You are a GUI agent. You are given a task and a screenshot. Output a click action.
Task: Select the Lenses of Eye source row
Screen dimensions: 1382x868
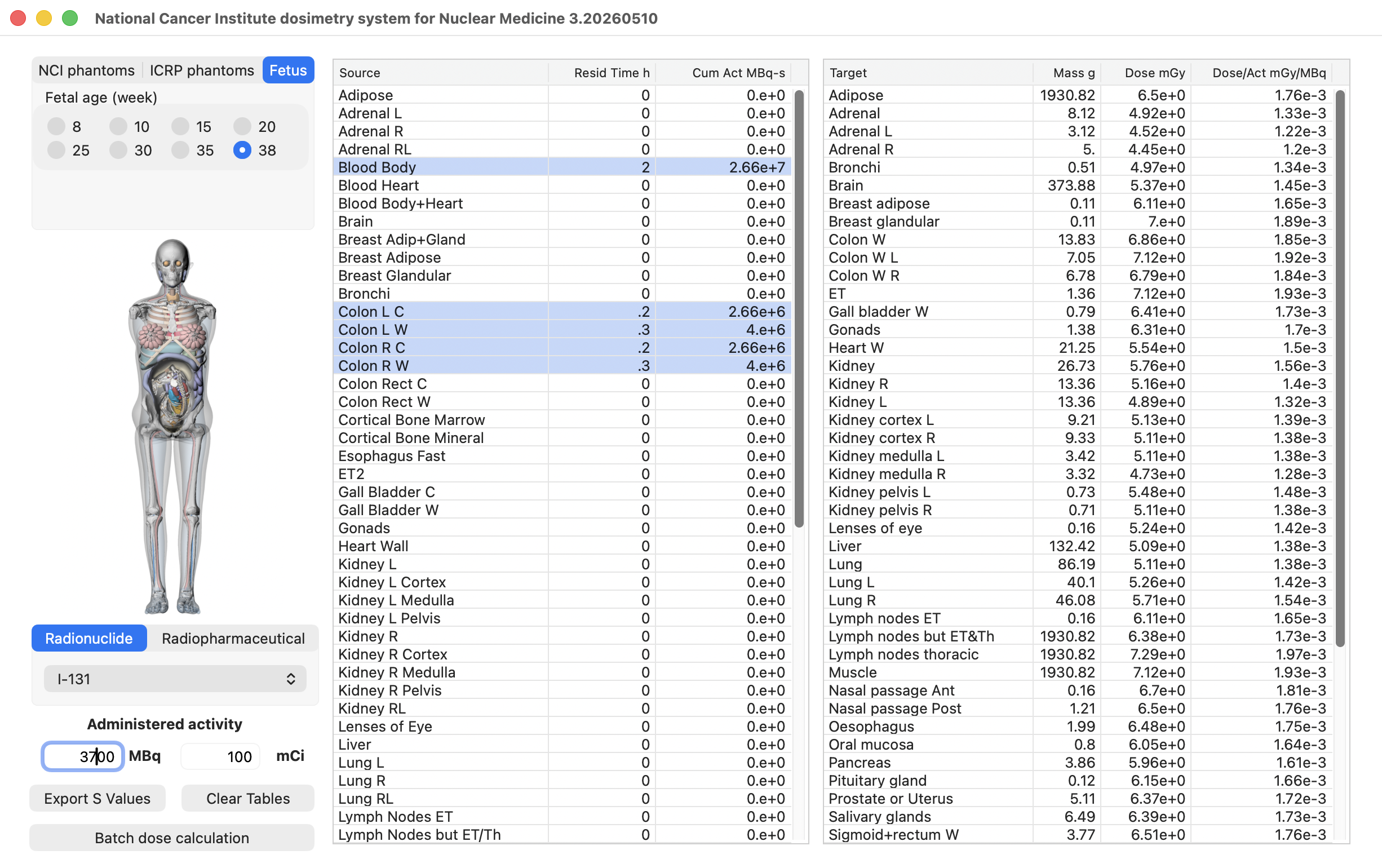562,726
